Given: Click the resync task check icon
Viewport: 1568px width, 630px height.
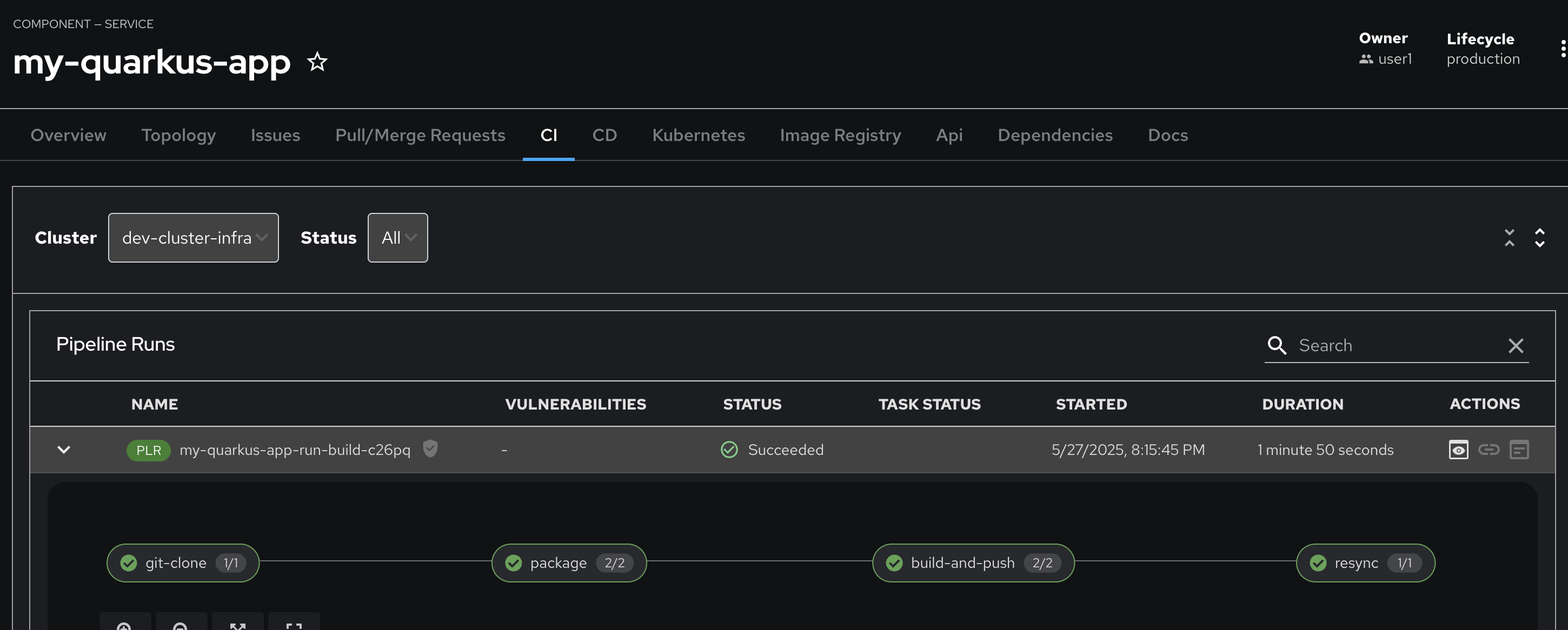Looking at the screenshot, I should tap(1318, 563).
